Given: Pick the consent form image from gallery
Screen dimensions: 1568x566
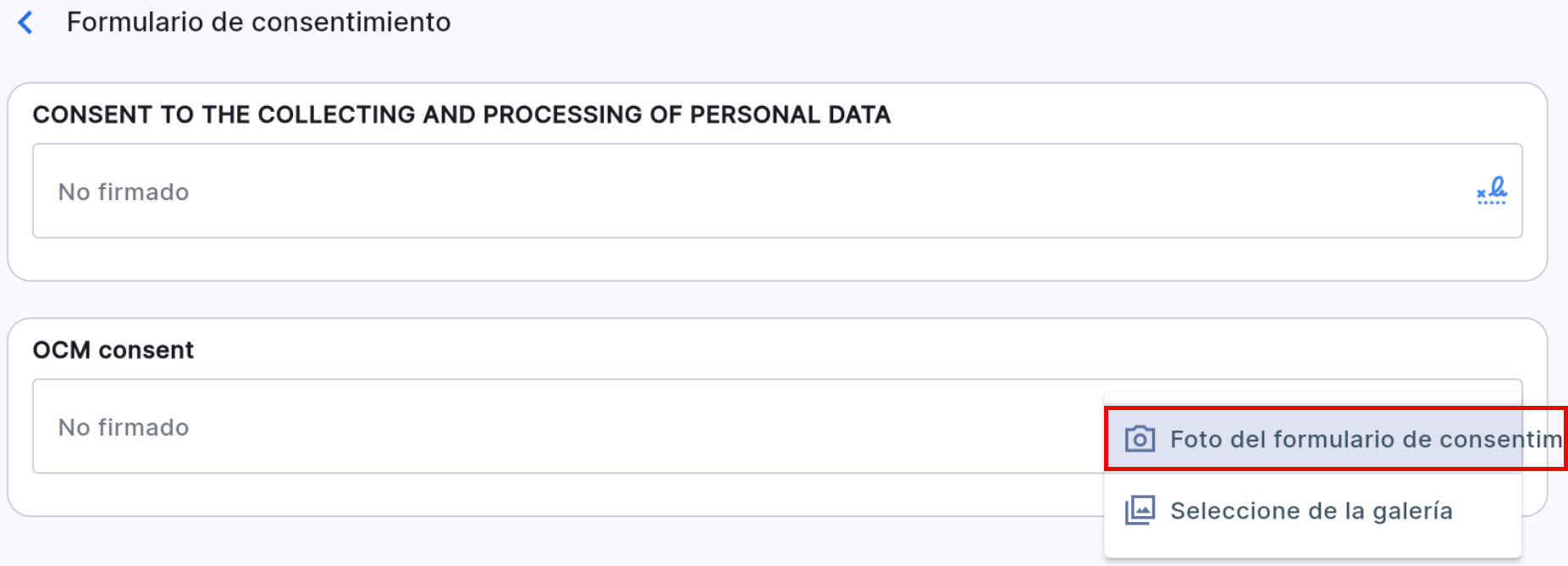Looking at the screenshot, I should (x=1312, y=511).
